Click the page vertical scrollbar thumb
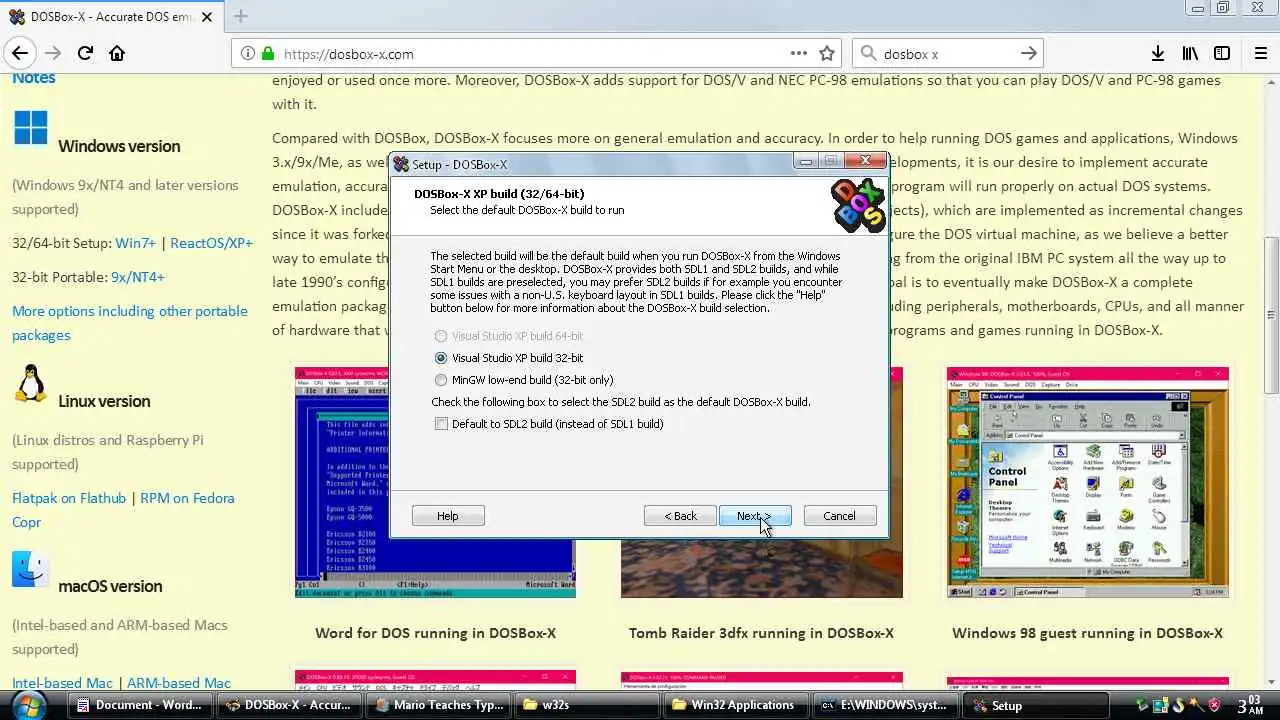This screenshot has width=1280, height=720. (x=1271, y=316)
